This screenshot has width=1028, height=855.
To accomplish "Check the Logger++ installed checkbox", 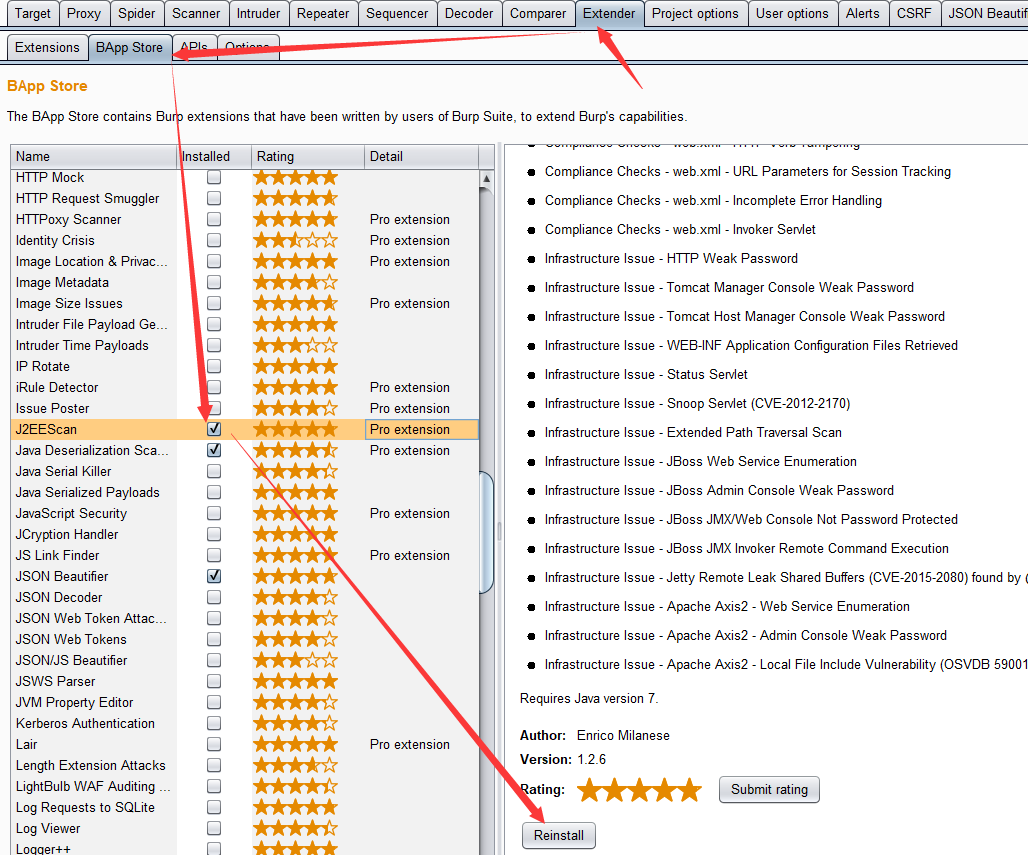I will click(214, 848).
